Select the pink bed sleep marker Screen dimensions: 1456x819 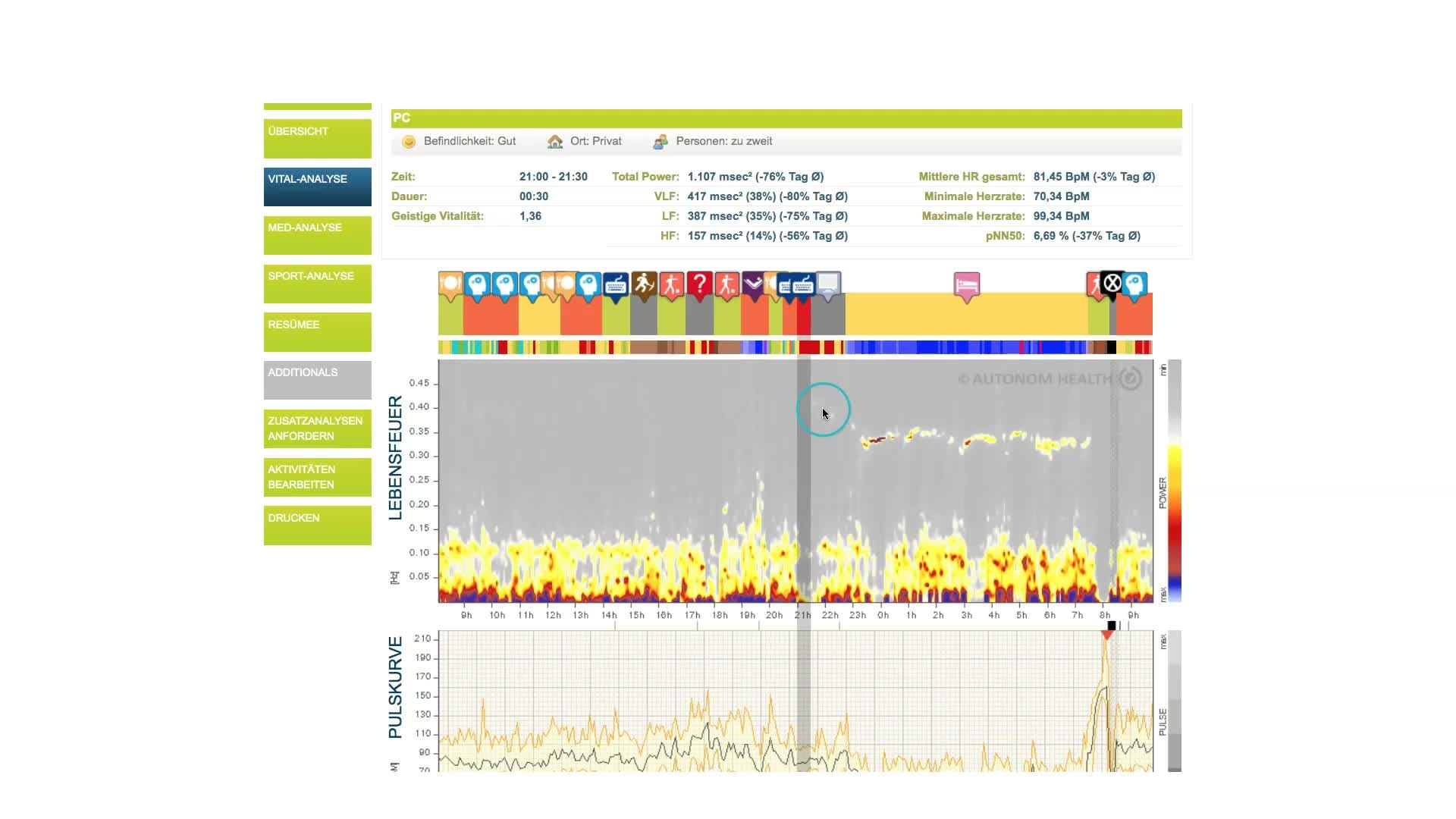point(966,286)
